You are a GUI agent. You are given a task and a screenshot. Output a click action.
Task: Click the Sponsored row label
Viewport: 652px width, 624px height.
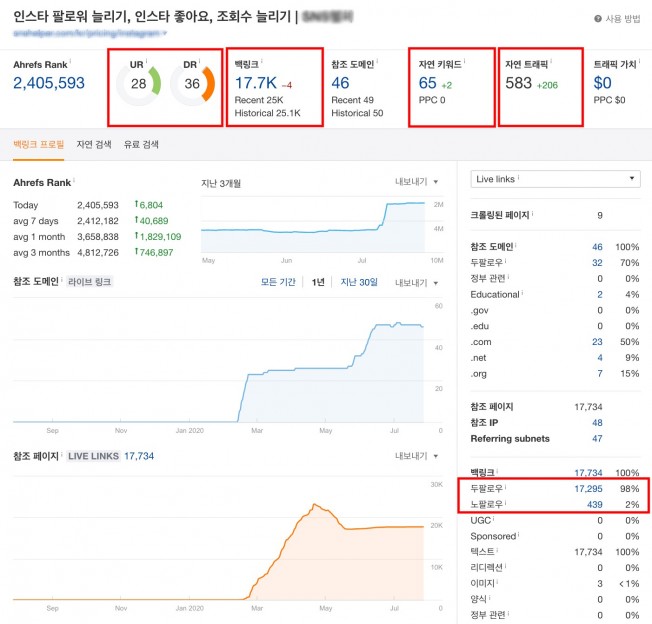[493, 536]
